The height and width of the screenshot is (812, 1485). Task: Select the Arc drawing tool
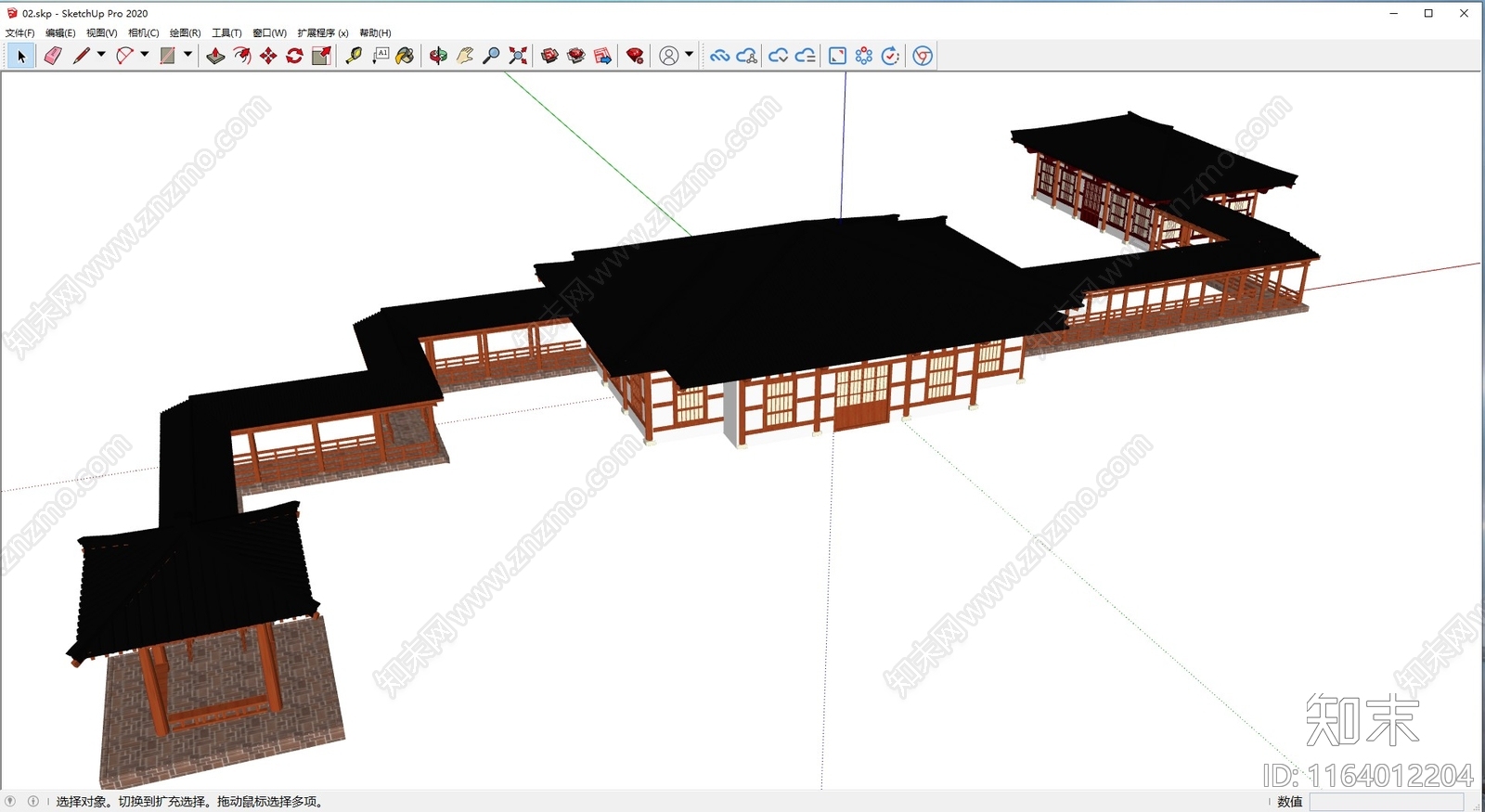[124, 56]
